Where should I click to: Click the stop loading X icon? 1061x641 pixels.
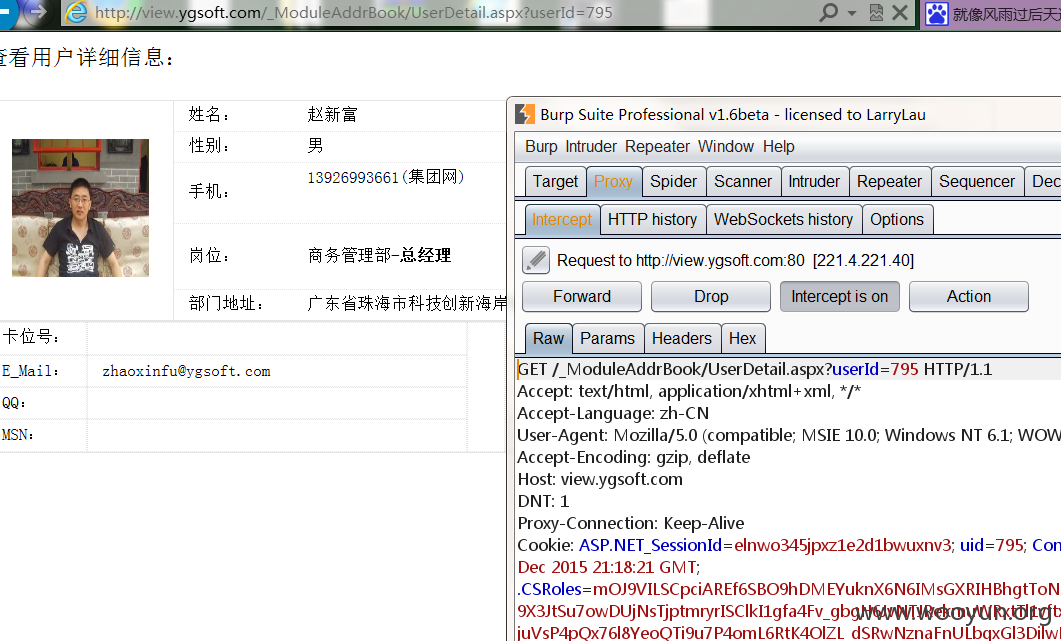click(900, 12)
